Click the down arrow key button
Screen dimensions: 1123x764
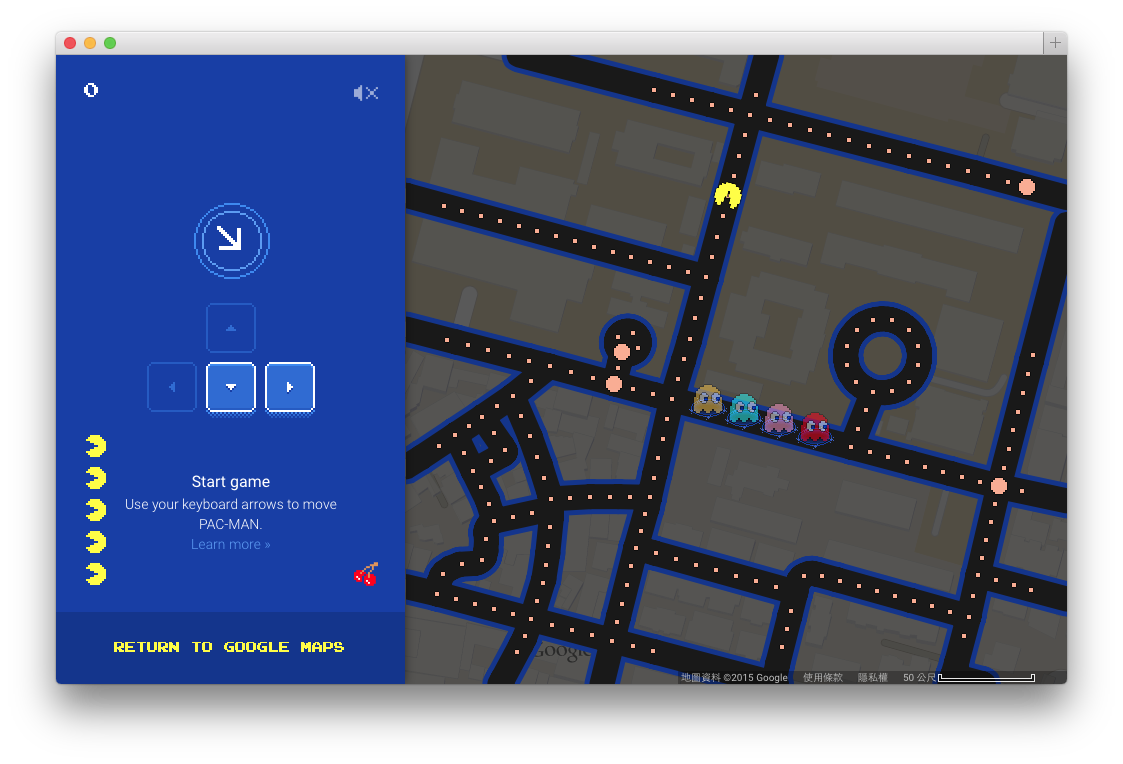[x=231, y=387]
